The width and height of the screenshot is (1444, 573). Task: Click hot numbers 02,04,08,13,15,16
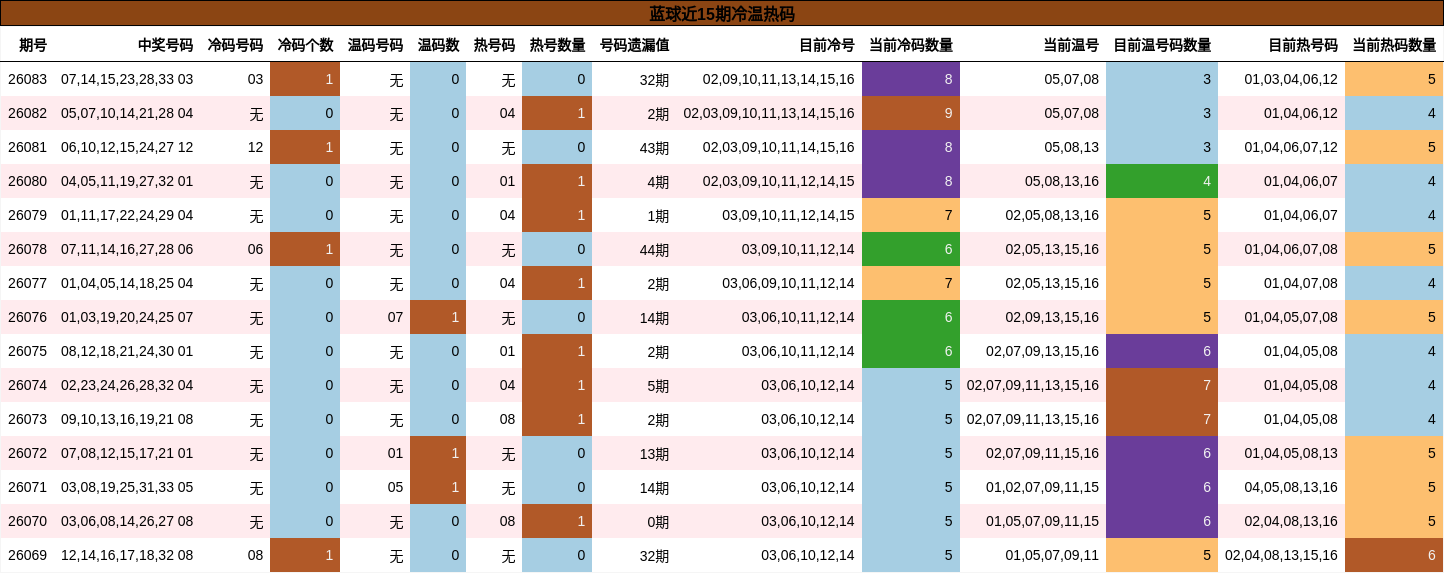coord(1281,555)
